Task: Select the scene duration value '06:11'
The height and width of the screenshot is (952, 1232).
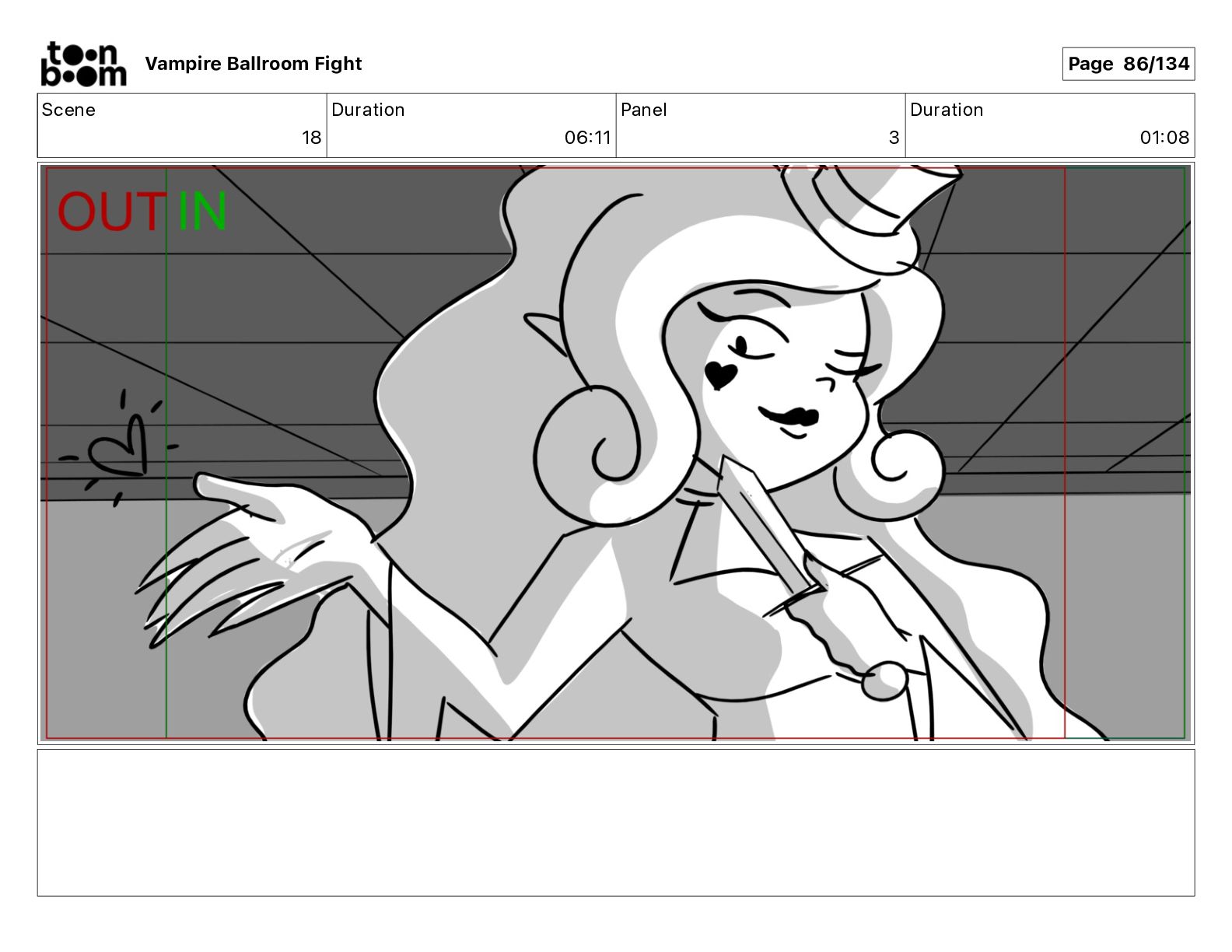Action: pyautogui.click(x=587, y=138)
